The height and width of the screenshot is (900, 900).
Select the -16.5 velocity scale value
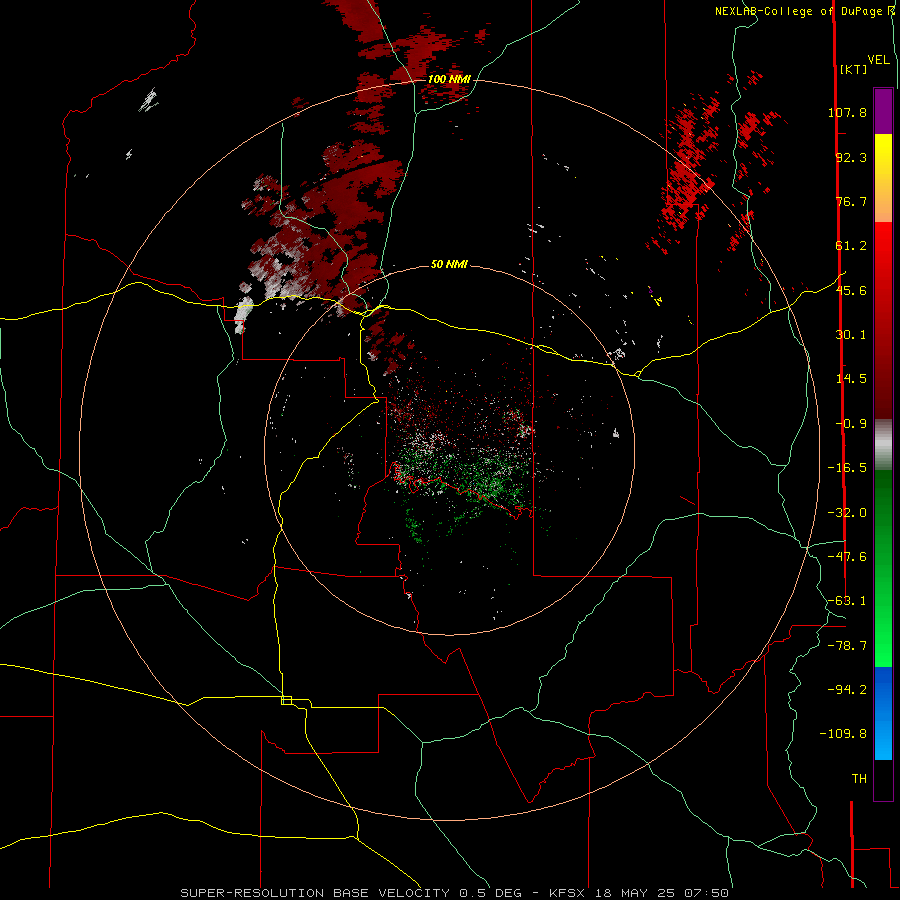click(x=847, y=468)
